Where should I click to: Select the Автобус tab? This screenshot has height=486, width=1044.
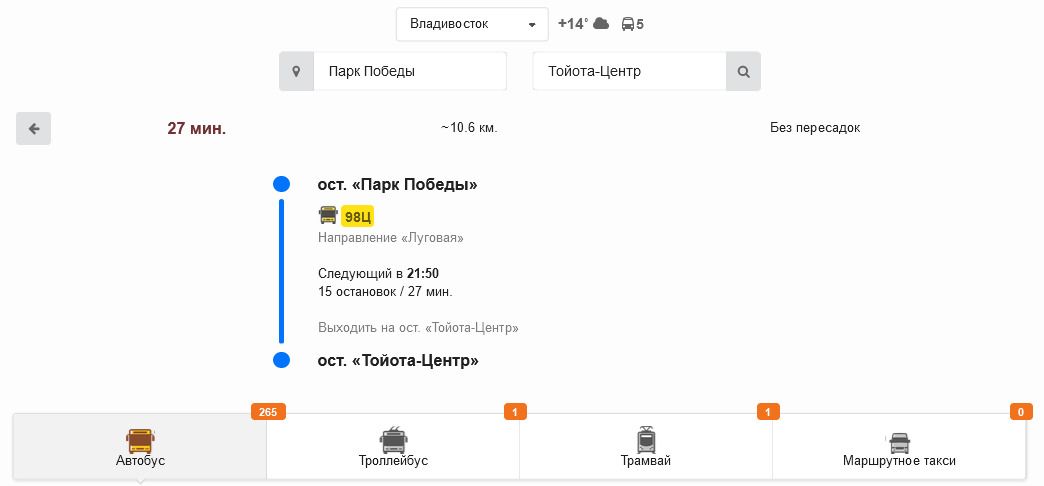coord(140,447)
